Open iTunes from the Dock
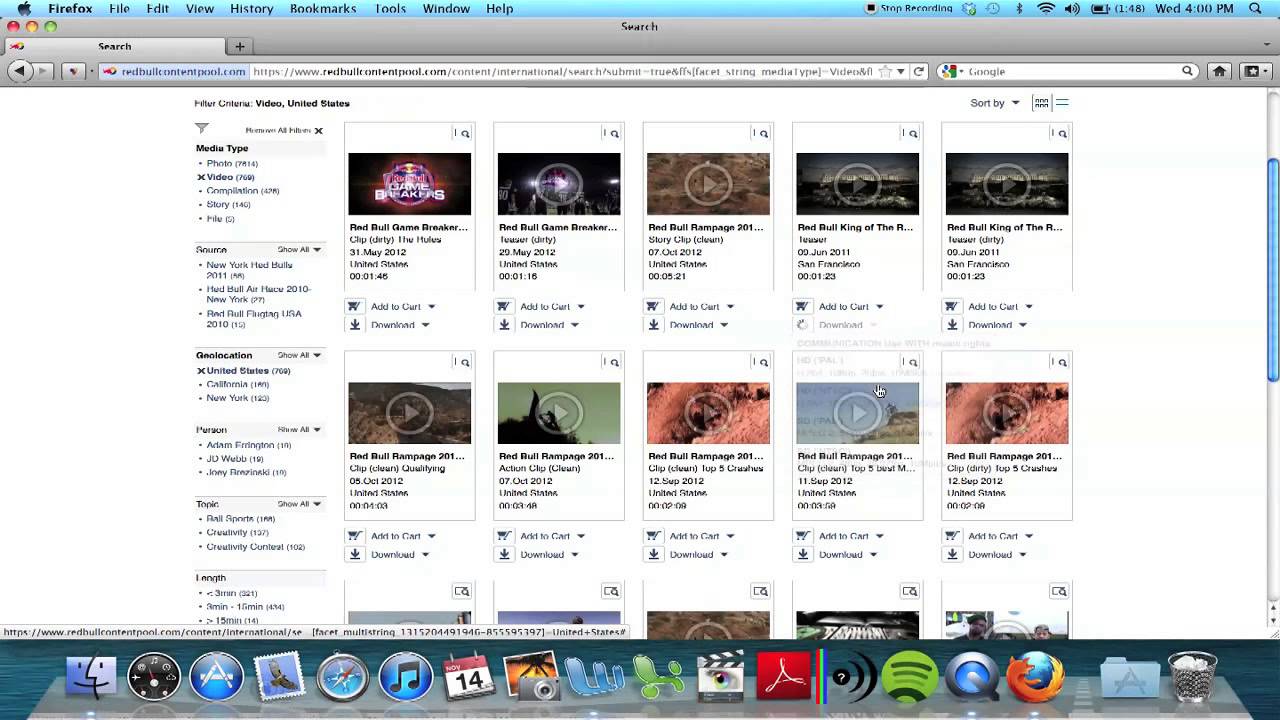This screenshot has width=1280, height=720. [405, 677]
